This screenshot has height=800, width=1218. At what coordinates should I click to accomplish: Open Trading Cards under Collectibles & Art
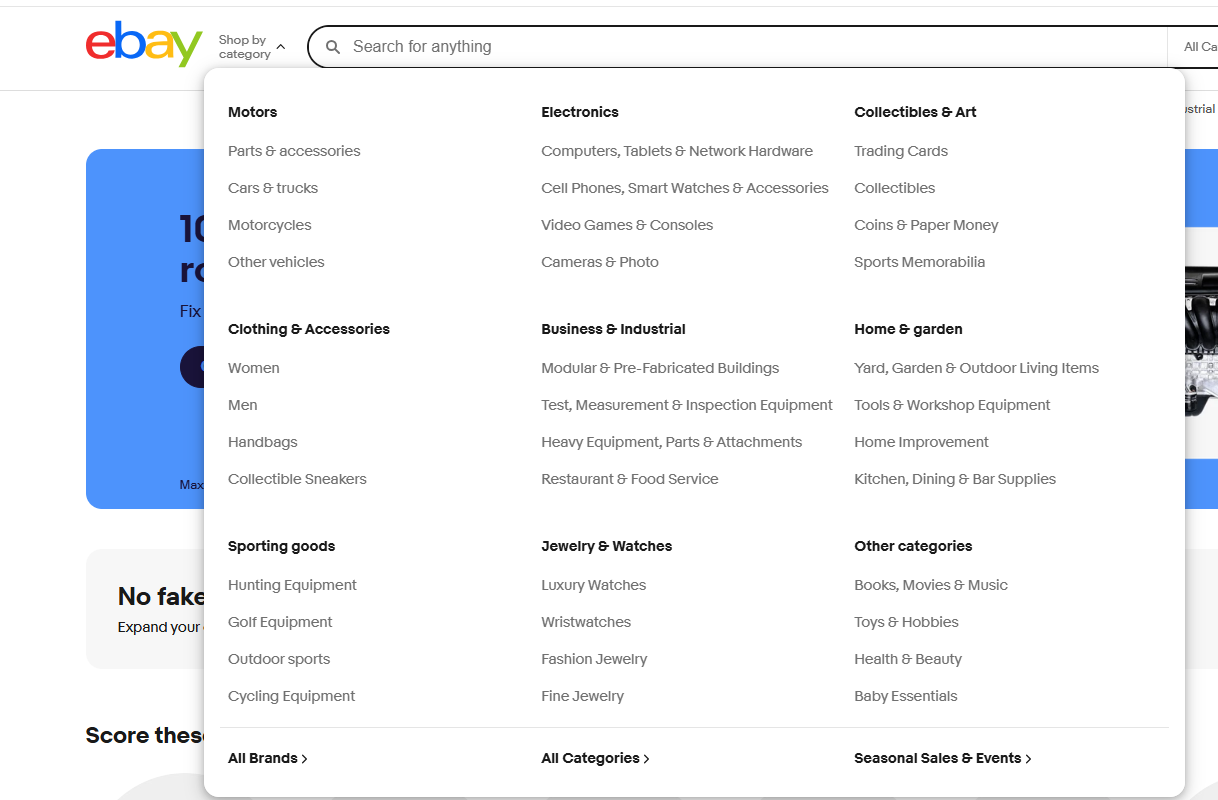point(901,151)
